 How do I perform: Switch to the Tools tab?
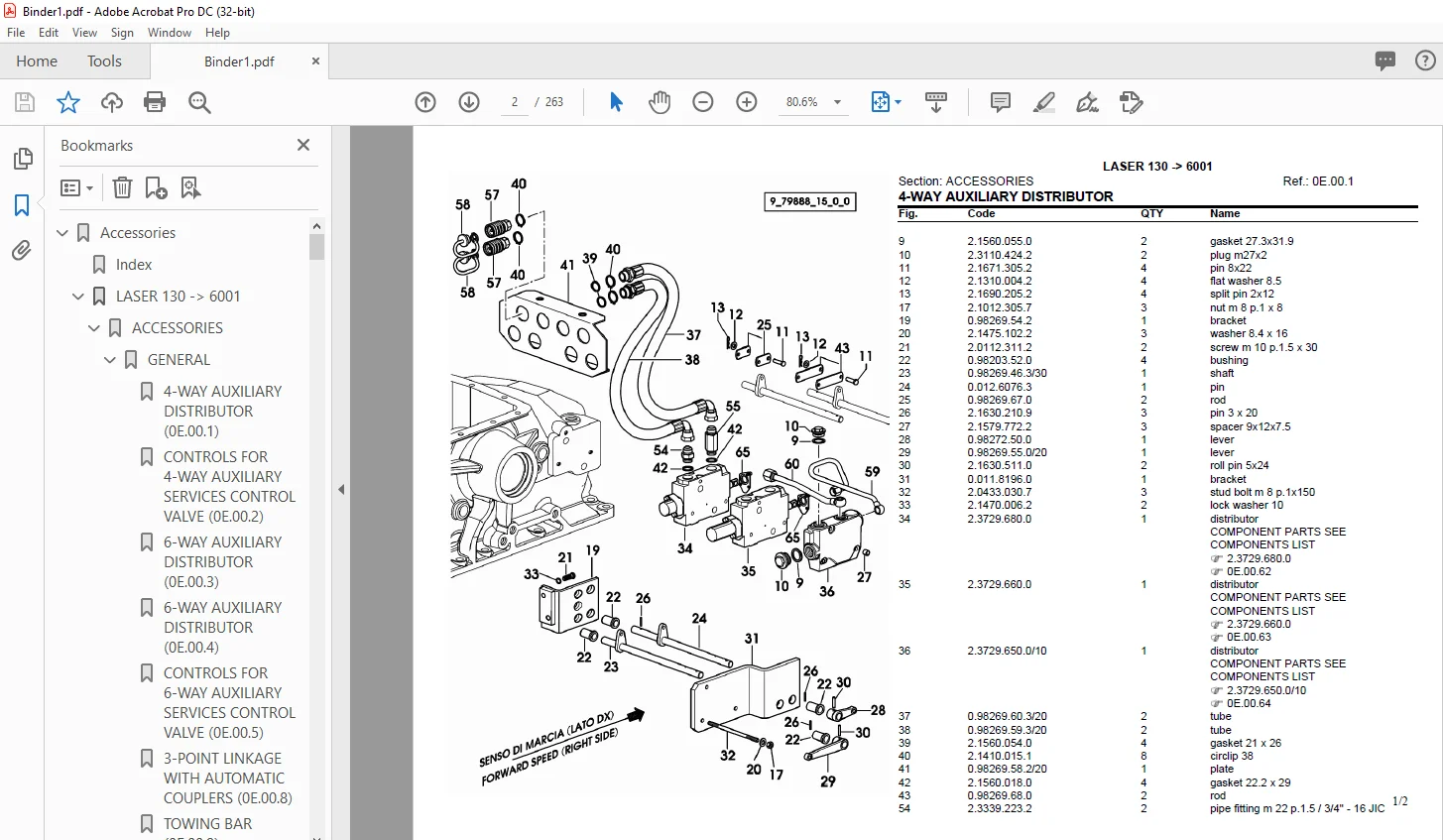tap(104, 61)
